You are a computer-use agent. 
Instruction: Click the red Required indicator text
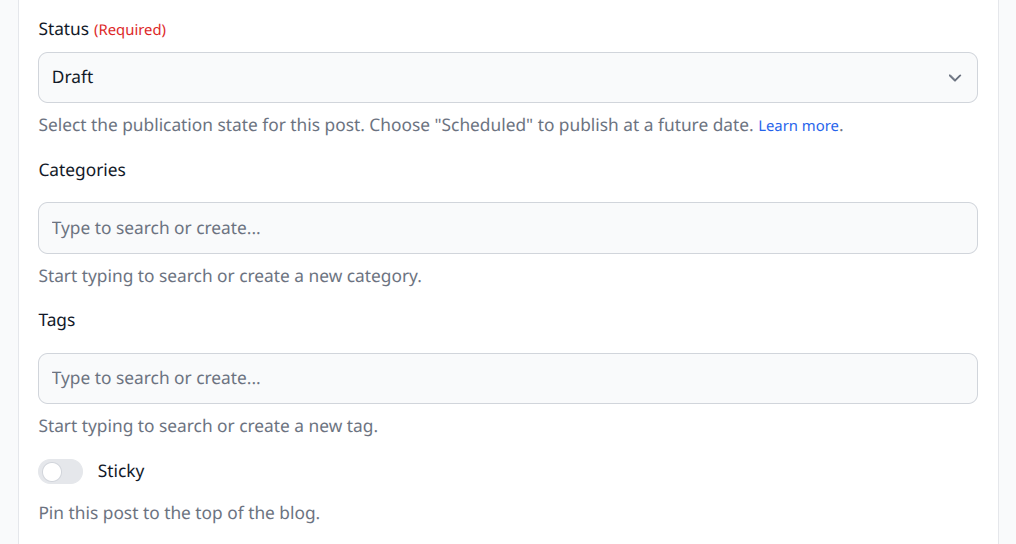pos(130,30)
